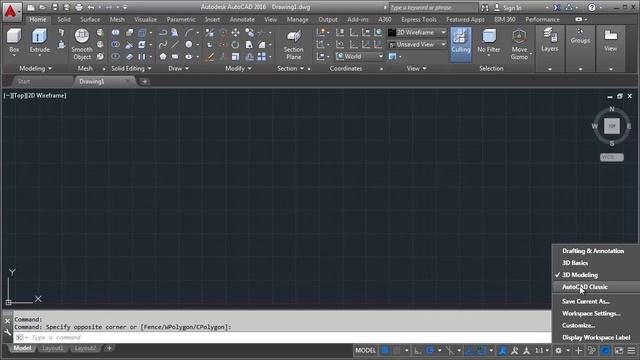Expand the Draw panel
The image size is (640, 360).
point(178,69)
